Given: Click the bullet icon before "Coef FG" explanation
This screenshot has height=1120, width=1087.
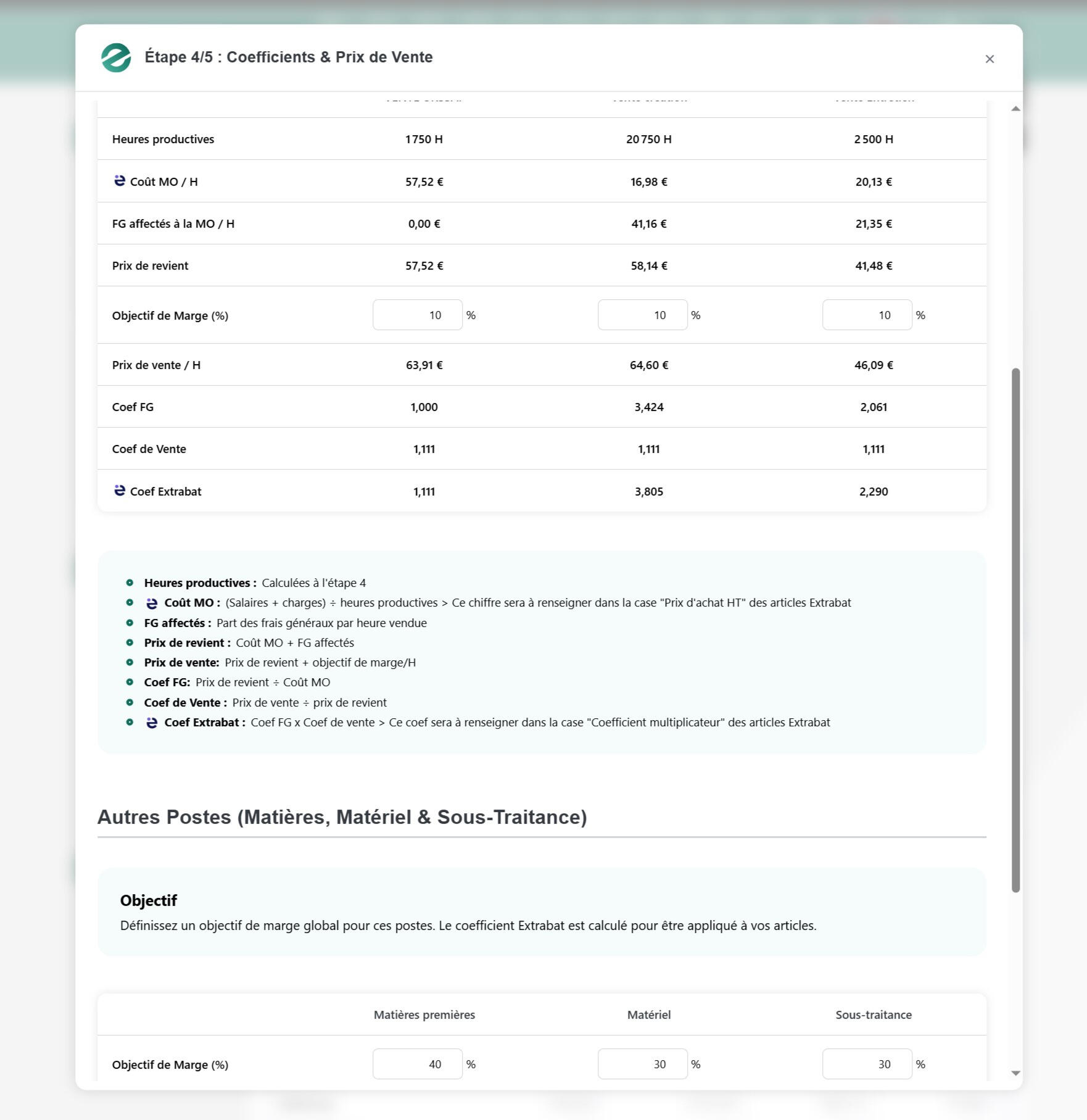Looking at the screenshot, I should coord(130,682).
